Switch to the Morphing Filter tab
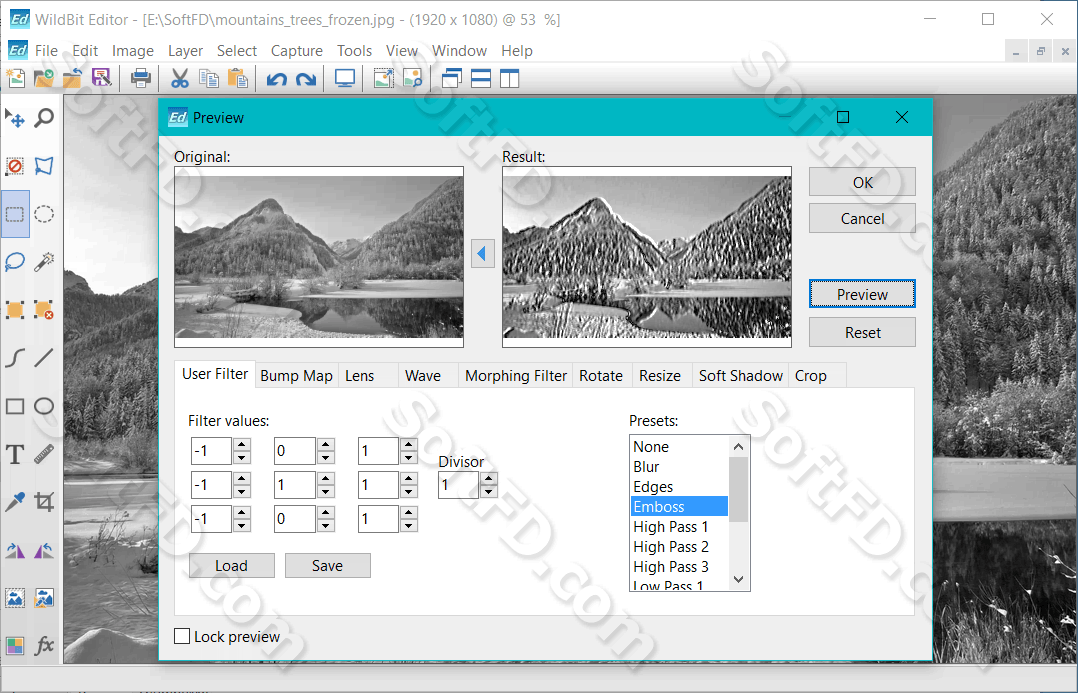Image resolution: width=1078 pixels, height=693 pixels. 516,375
